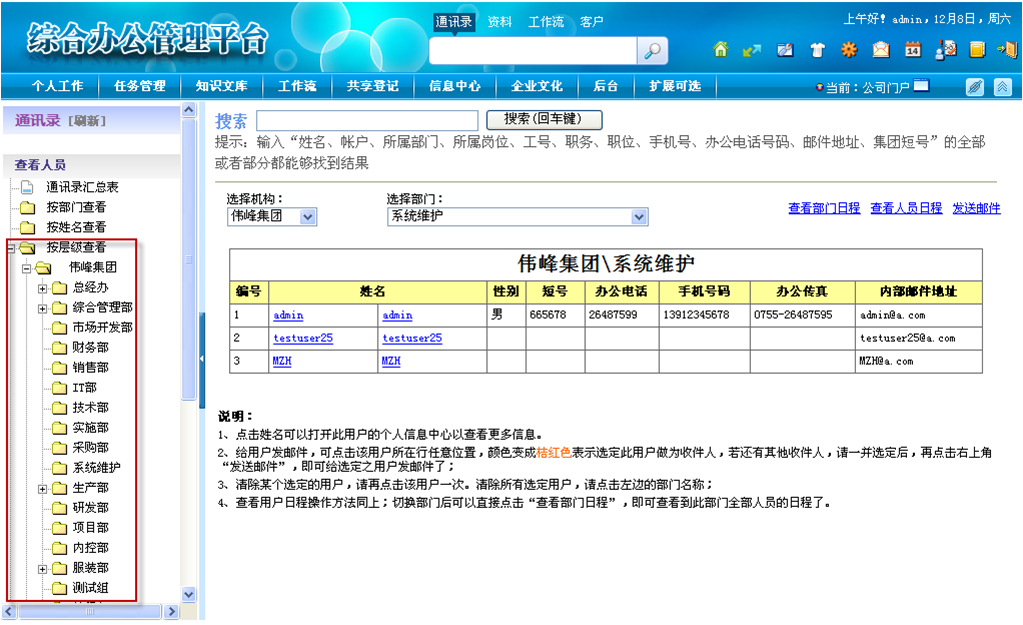The height and width of the screenshot is (625, 1023).
Task: Open the 信息中心 menu
Action: 455,86
